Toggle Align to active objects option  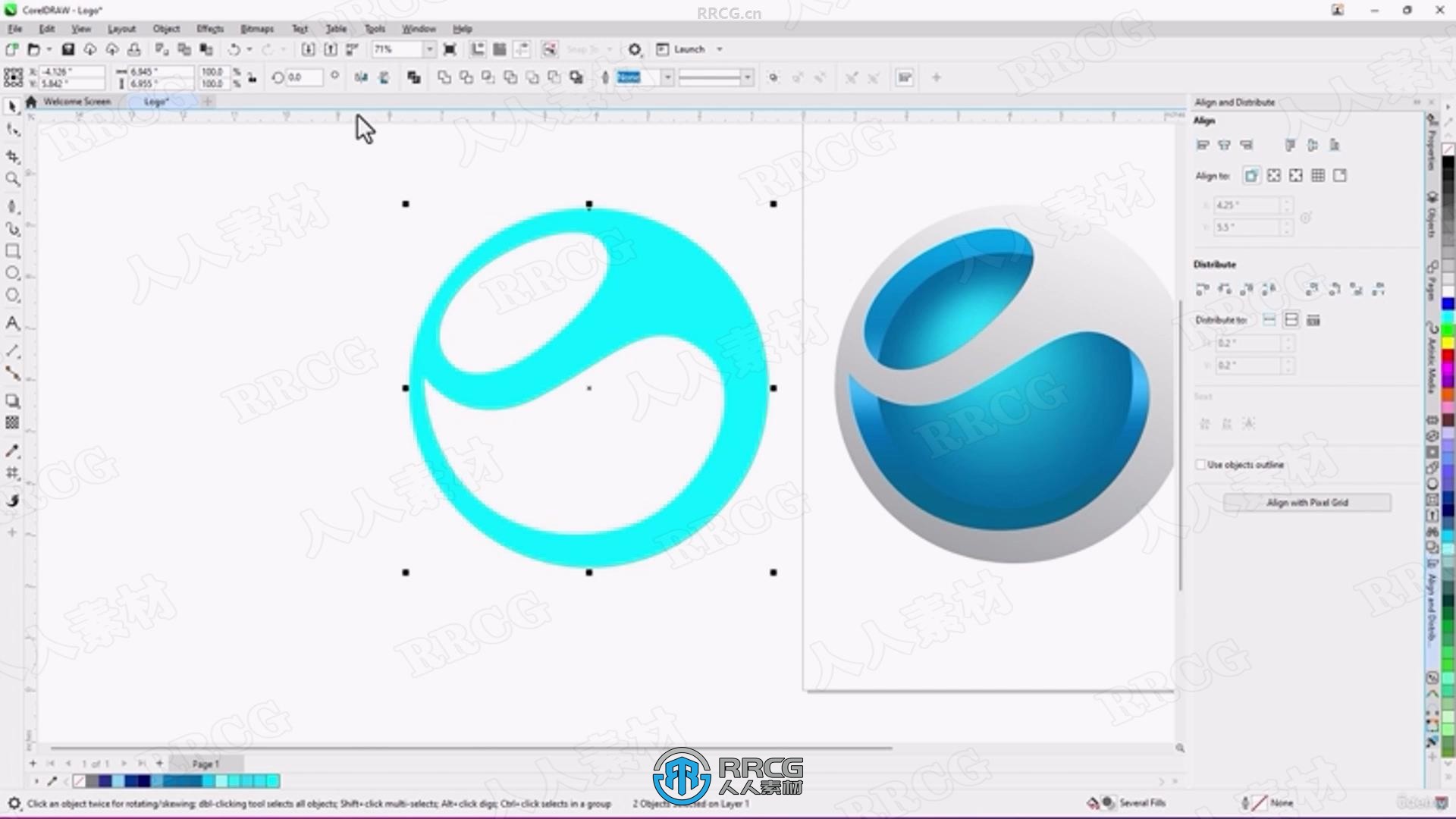(x=1251, y=176)
